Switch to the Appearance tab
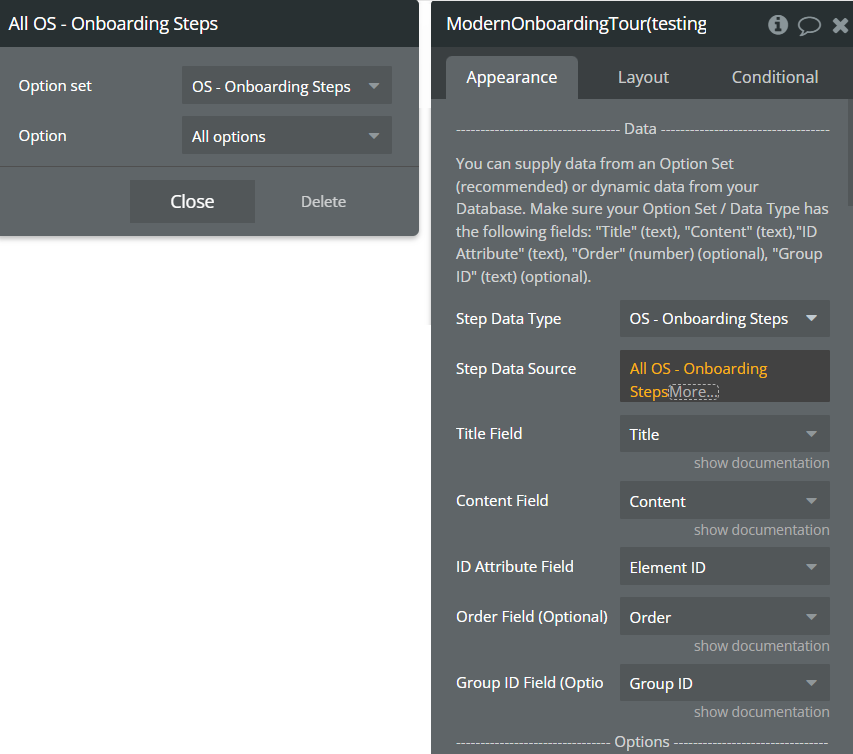Image resolution: width=853 pixels, height=754 pixels. tap(511, 77)
